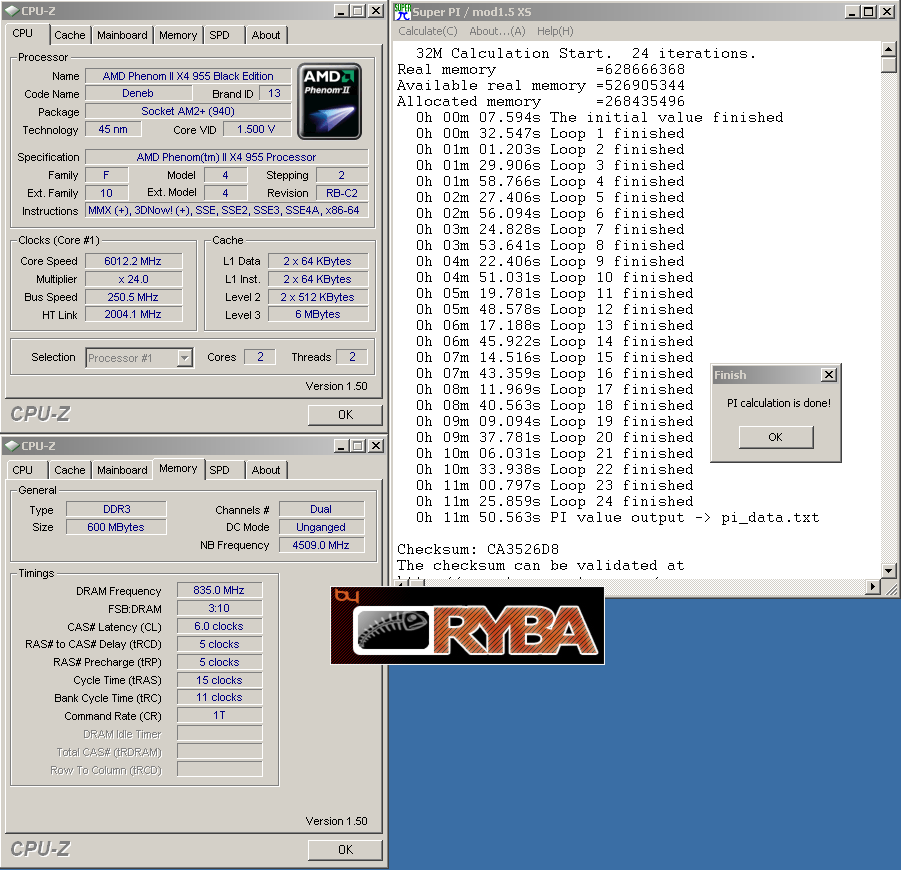Click the upper CPU-Z window's title bar icon
The width and height of the screenshot is (901, 870).
tap(12, 11)
